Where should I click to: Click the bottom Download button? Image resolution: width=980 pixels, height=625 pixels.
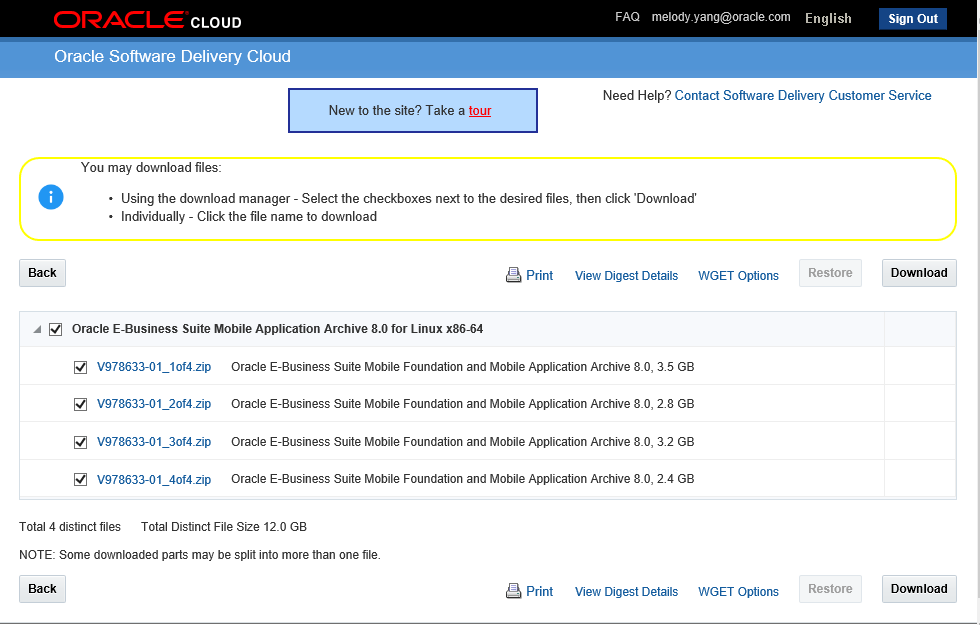919,589
